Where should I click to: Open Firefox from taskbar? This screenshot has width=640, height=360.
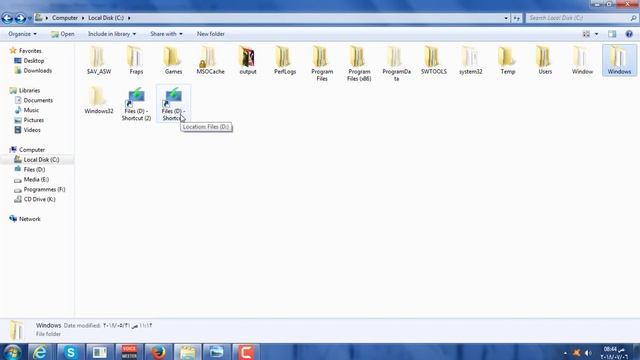tap(158, 352)
